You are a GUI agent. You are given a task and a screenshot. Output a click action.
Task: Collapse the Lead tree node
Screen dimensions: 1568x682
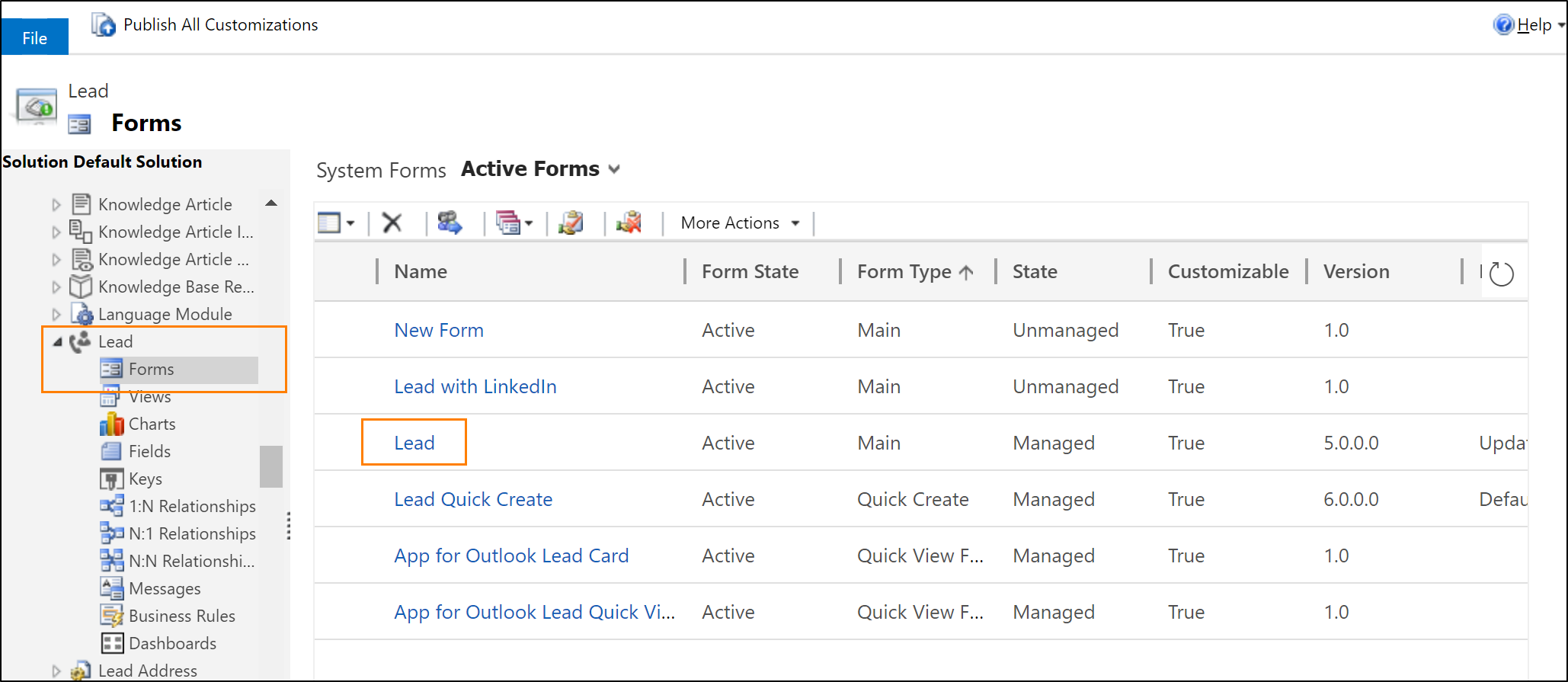(57, 342)
